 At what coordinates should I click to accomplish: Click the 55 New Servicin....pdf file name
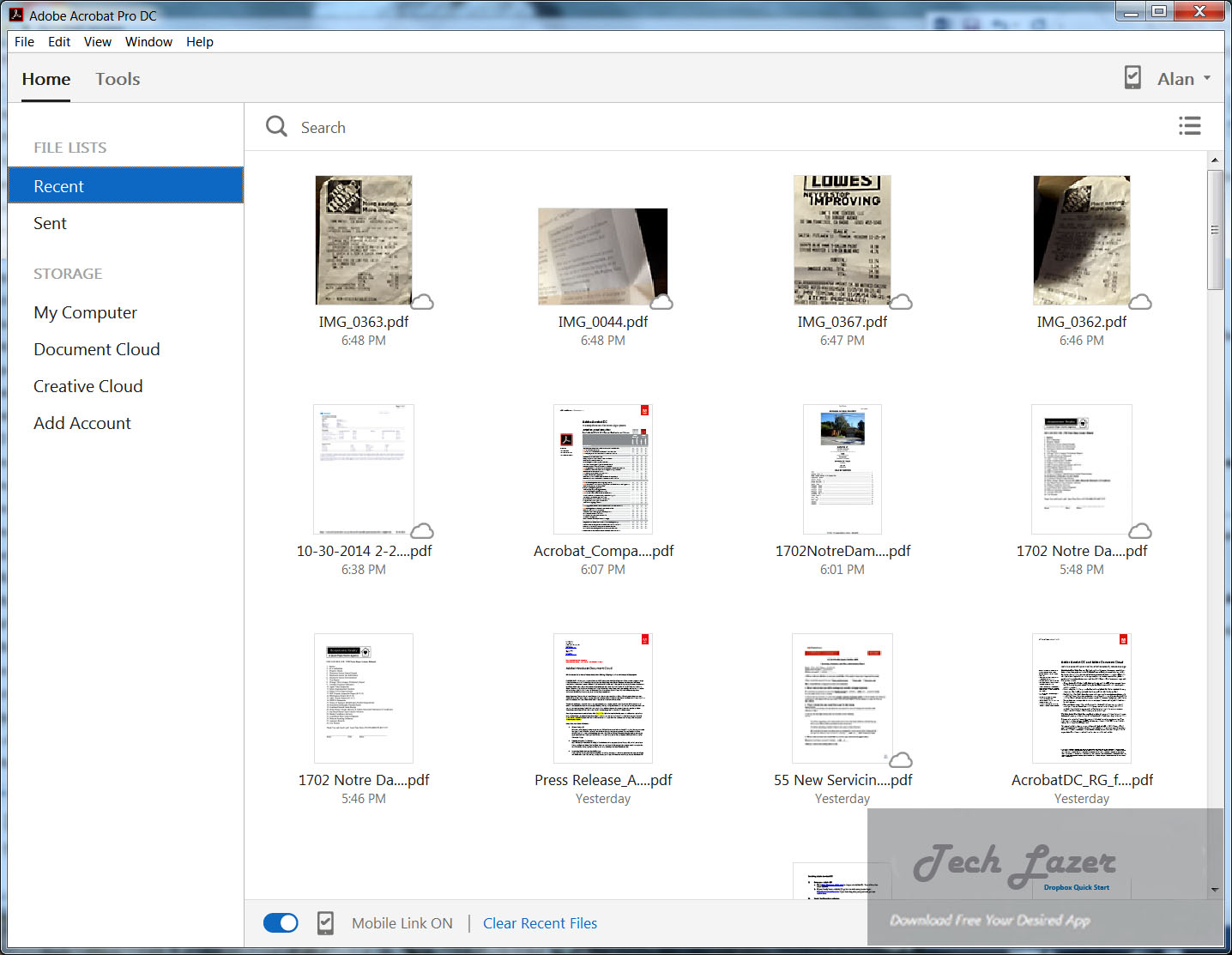(842, 780)
